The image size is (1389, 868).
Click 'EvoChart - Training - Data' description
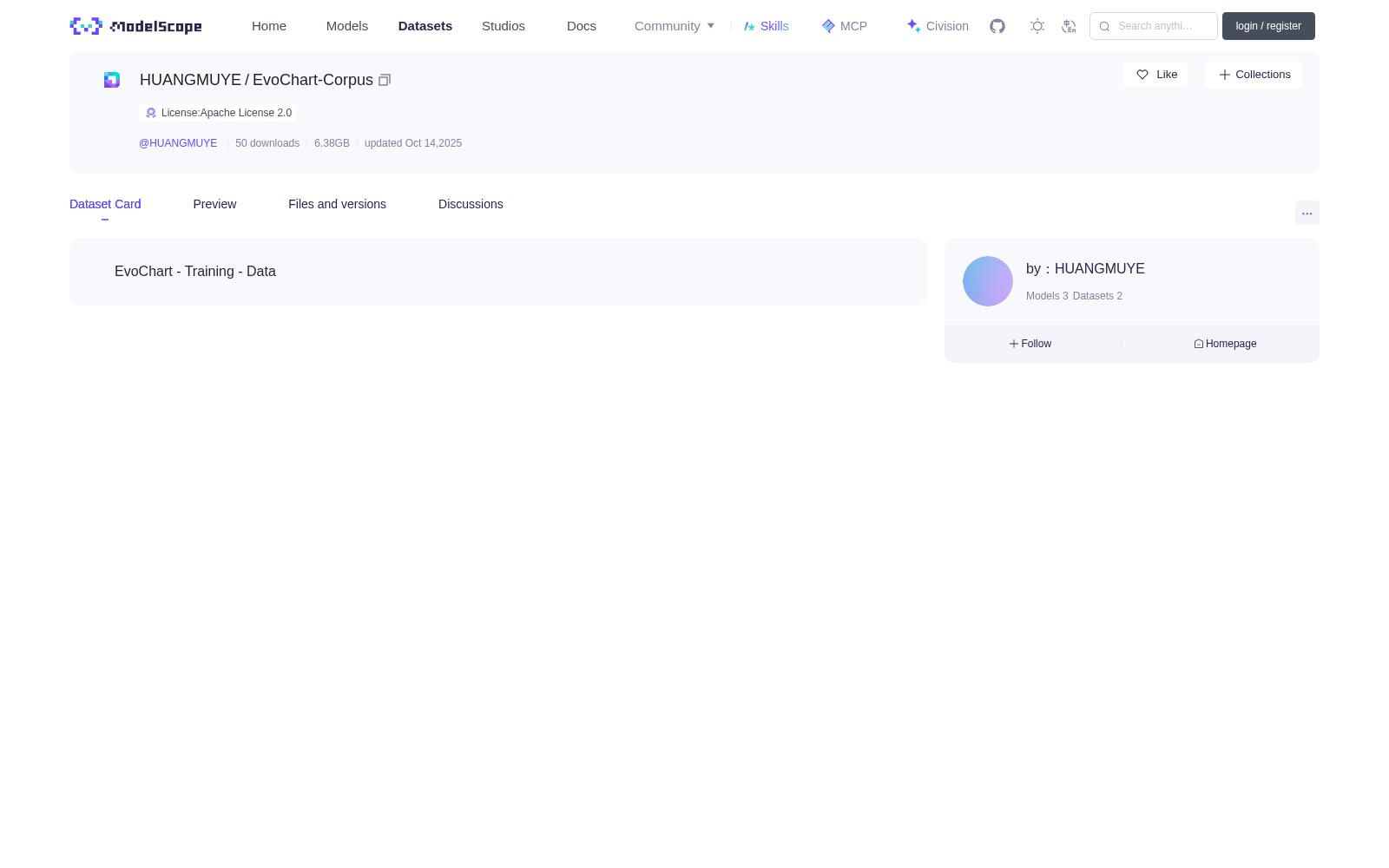195,272
